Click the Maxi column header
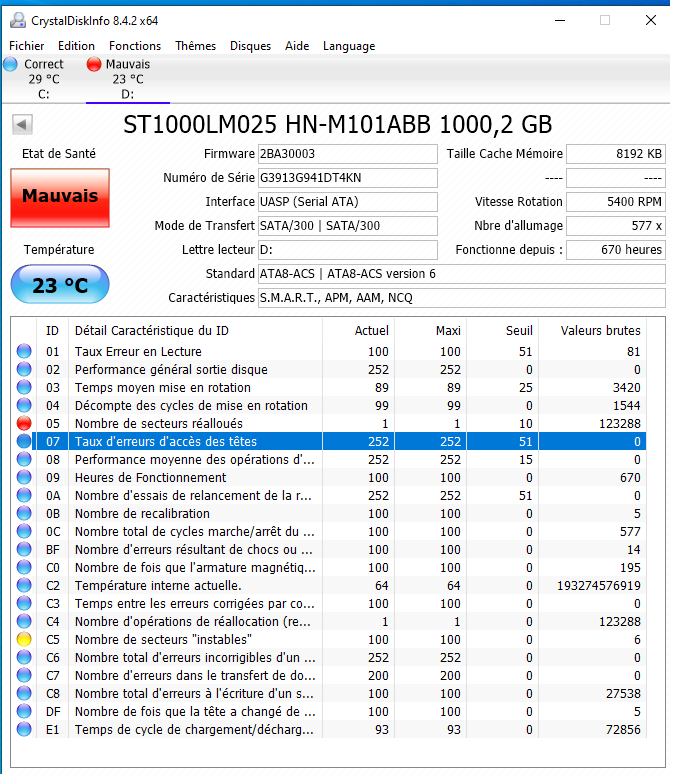This screenshot has width=674, height=774. 431,331
